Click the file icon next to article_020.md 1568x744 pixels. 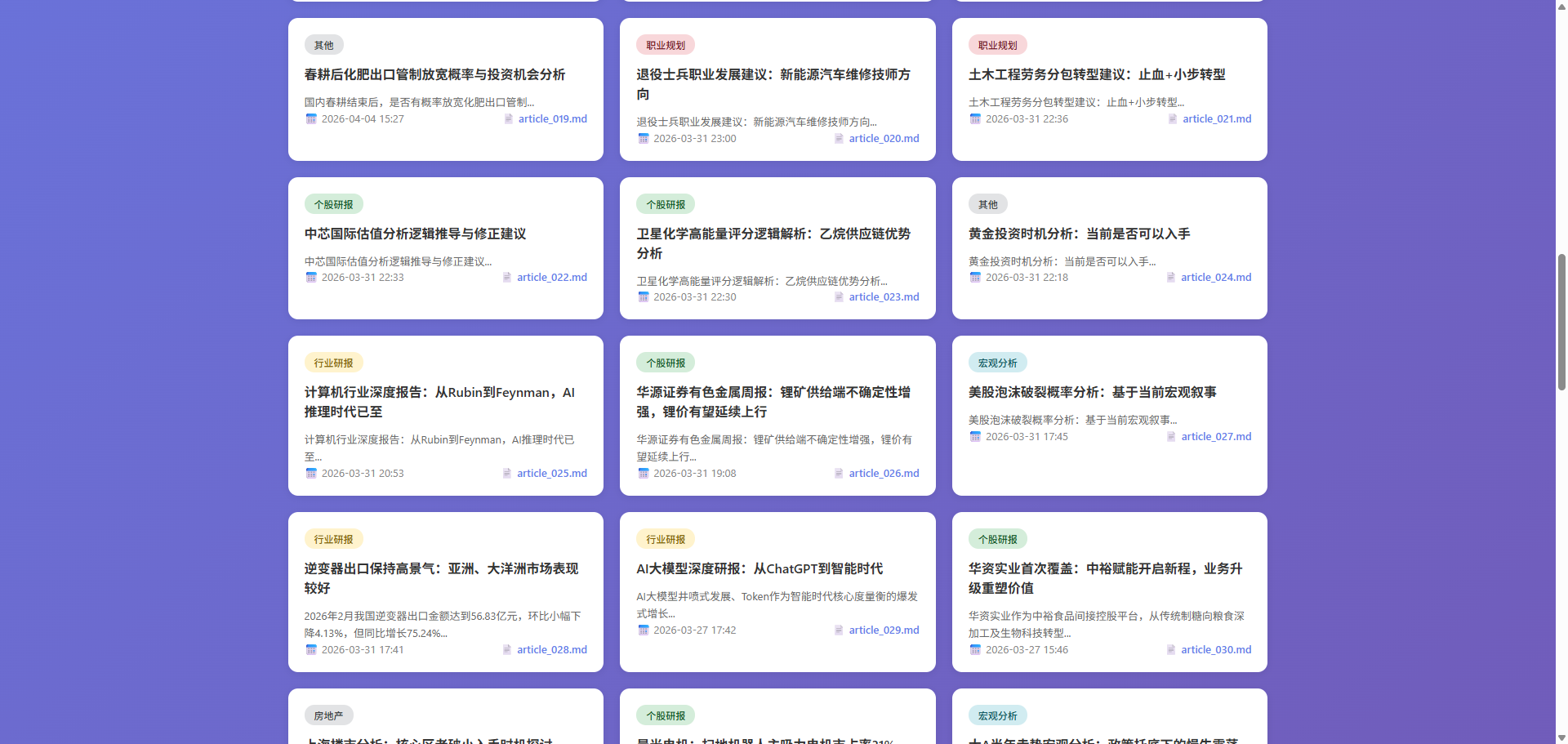pyautogui.click(x=838, y=139)
